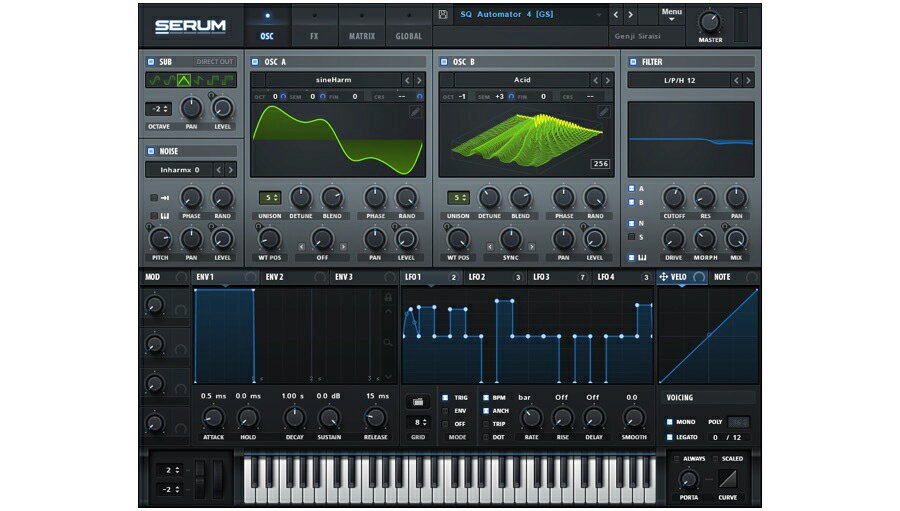Click the Porta knob
The width and height of the screenshot is (900, 511).
(688, 479)
